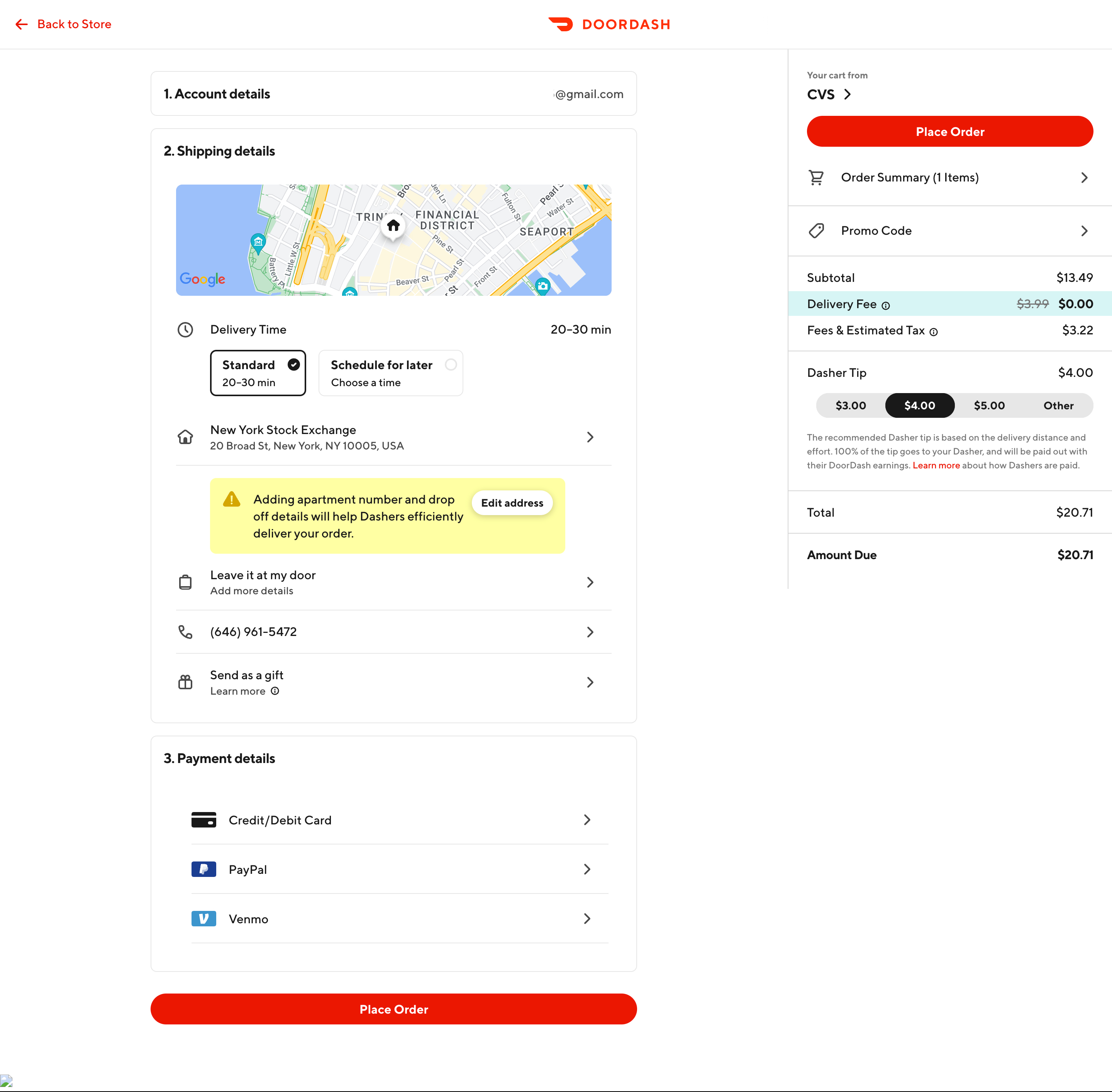Viewport: 1112px width, 1092px height.
Task: Click Delivery Fee info icon
Action: click(885, 306)
